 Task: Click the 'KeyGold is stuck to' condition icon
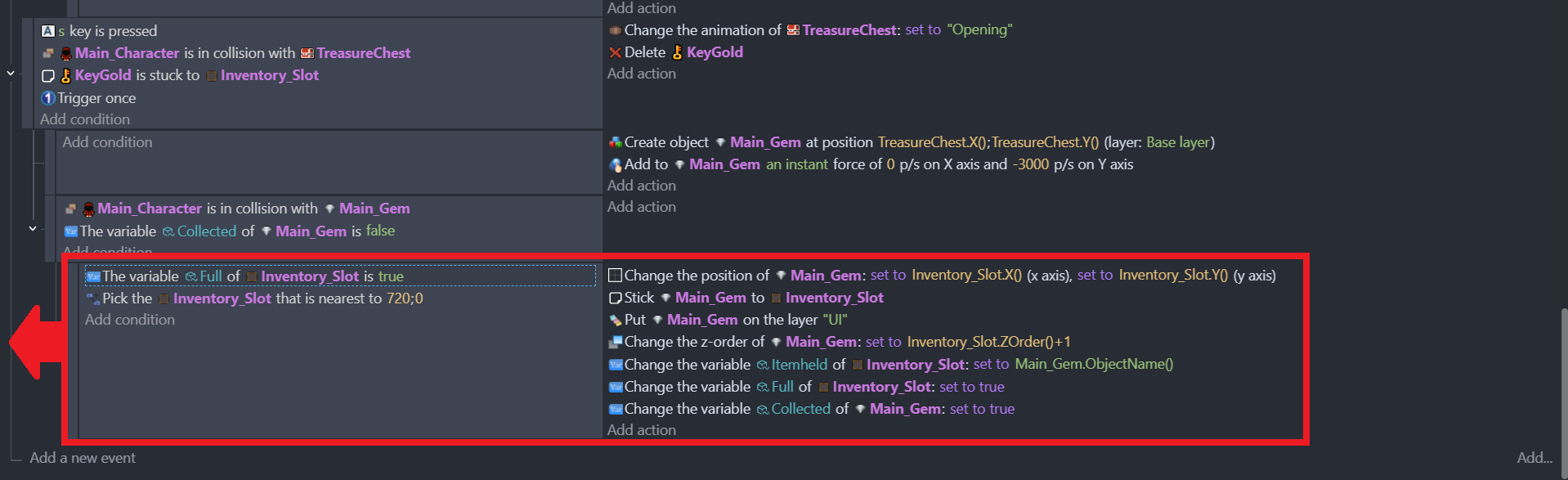(x=48, y=75)
